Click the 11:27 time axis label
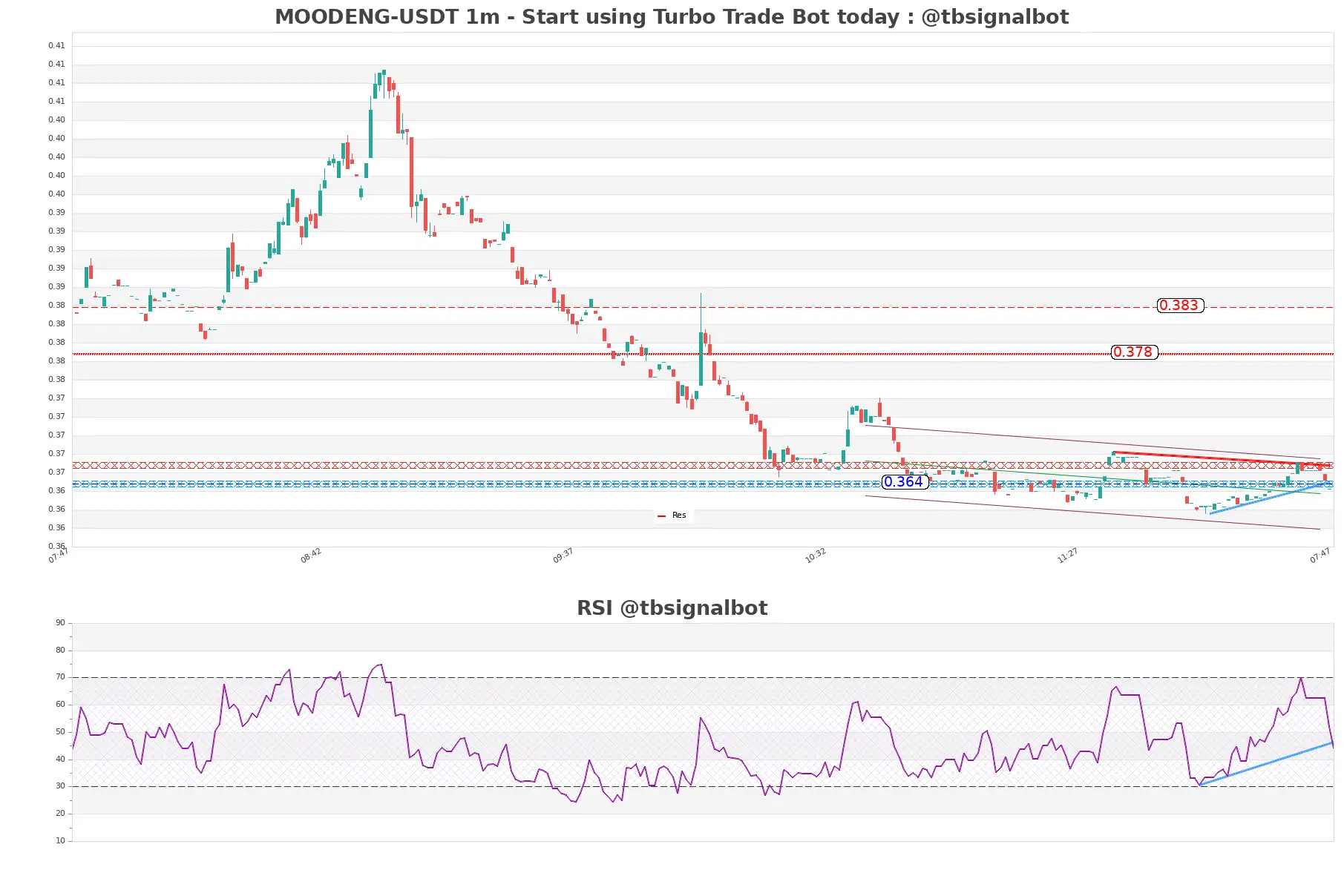The image size is (1344, 896). (x=1068, y=556)
